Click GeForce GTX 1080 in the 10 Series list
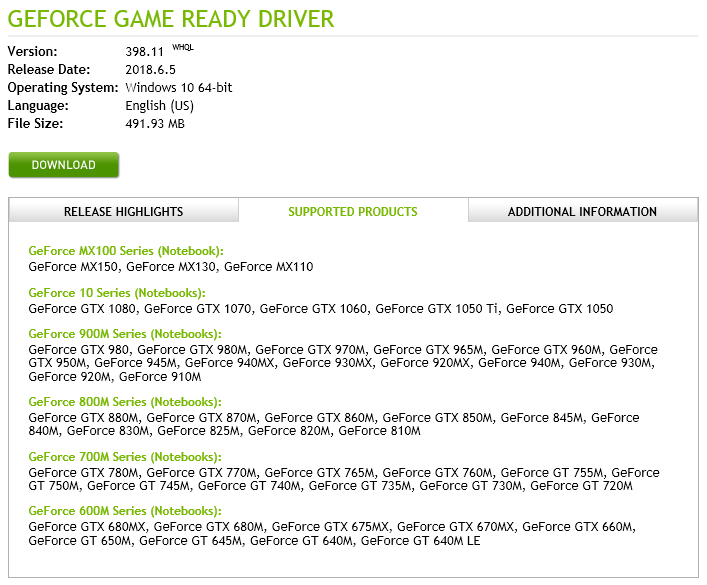The image size is (707, 585). click(82, 309)
